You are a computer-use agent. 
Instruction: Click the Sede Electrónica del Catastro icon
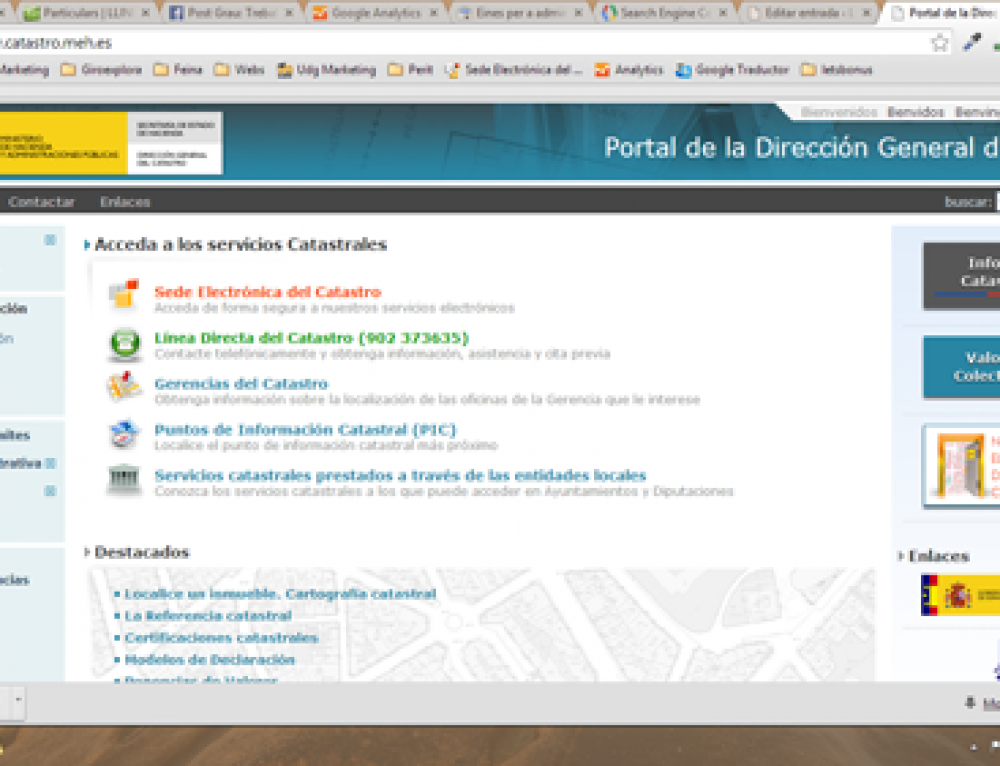coord(124,295)
